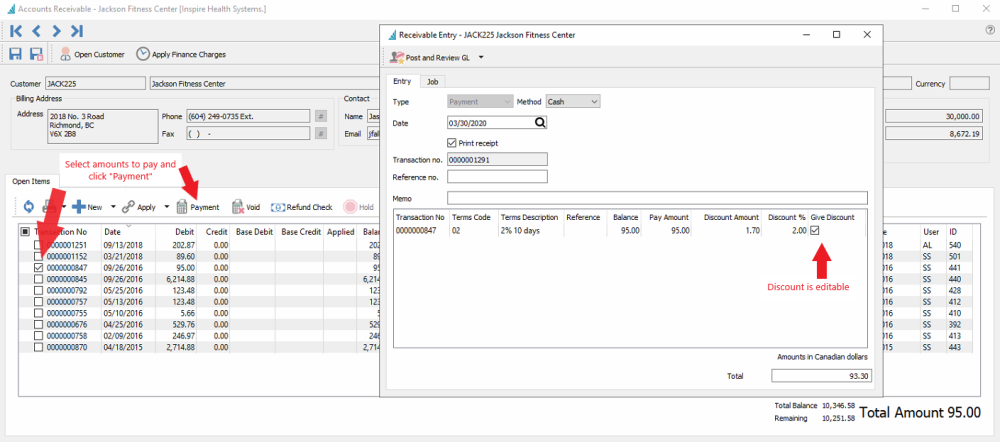Uncheck the box for transaction 0000000847
The image size is (1000, 442).
coord(38,268)
